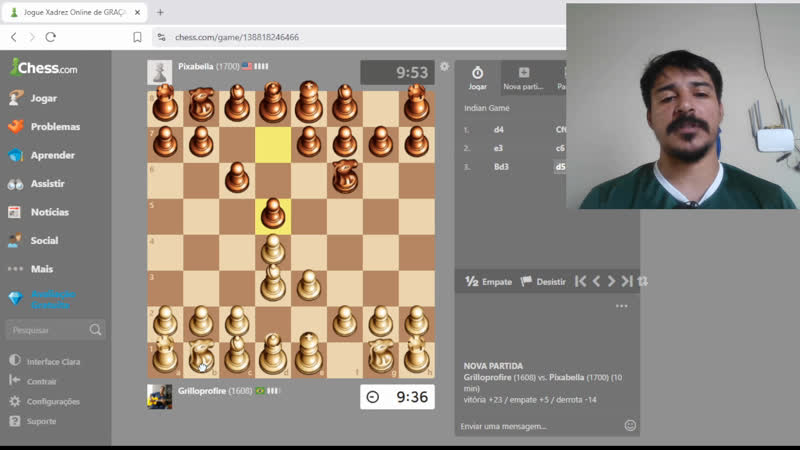Click the chess.com address bar URL
800x450 pixels.
tap(237, 37)
